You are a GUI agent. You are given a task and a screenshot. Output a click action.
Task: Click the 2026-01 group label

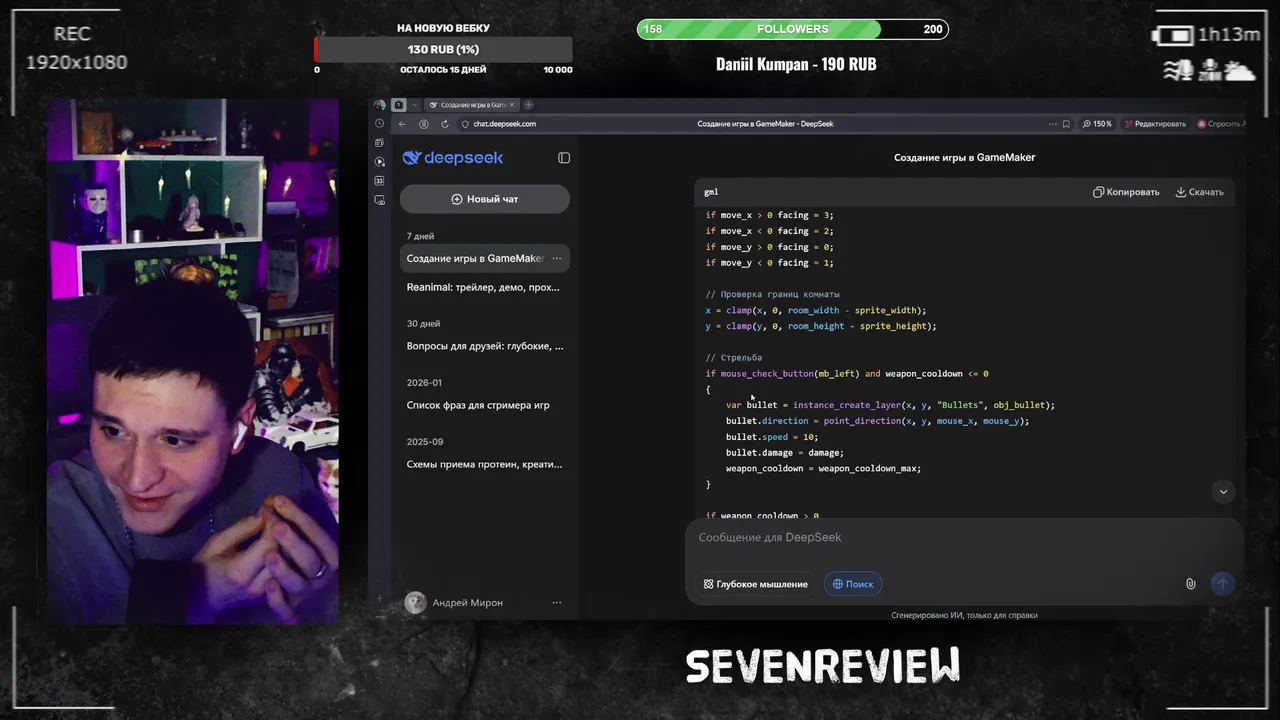click(424, 382)
